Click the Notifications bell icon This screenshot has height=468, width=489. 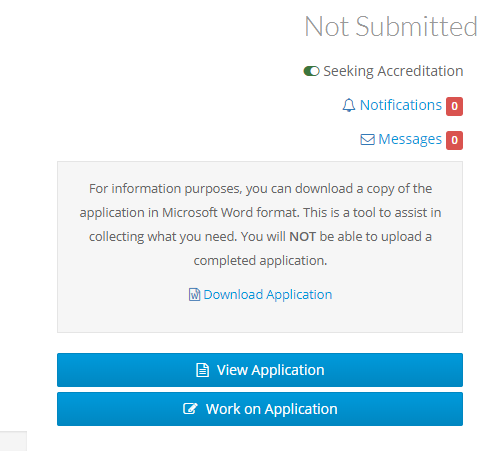point(349,105)
